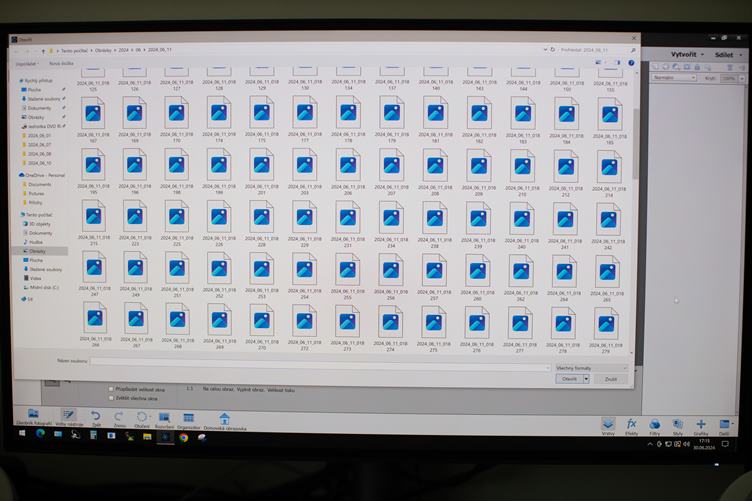Viewport: 752px width, 501px height.
Task: Open File Explorer from taskbar
Action: click(147, 436)
